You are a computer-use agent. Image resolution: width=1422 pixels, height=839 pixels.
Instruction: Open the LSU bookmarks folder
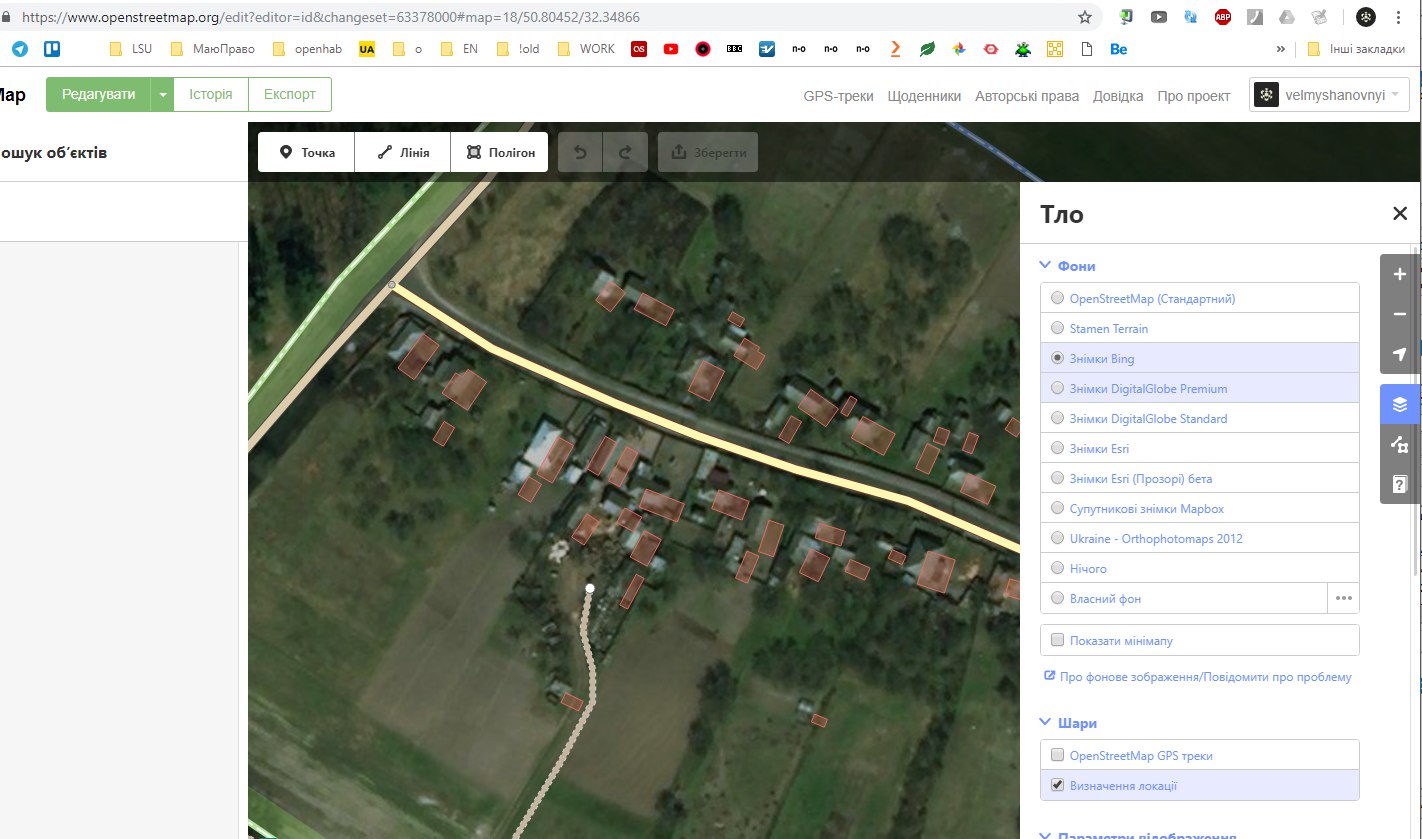pos(130,48)
